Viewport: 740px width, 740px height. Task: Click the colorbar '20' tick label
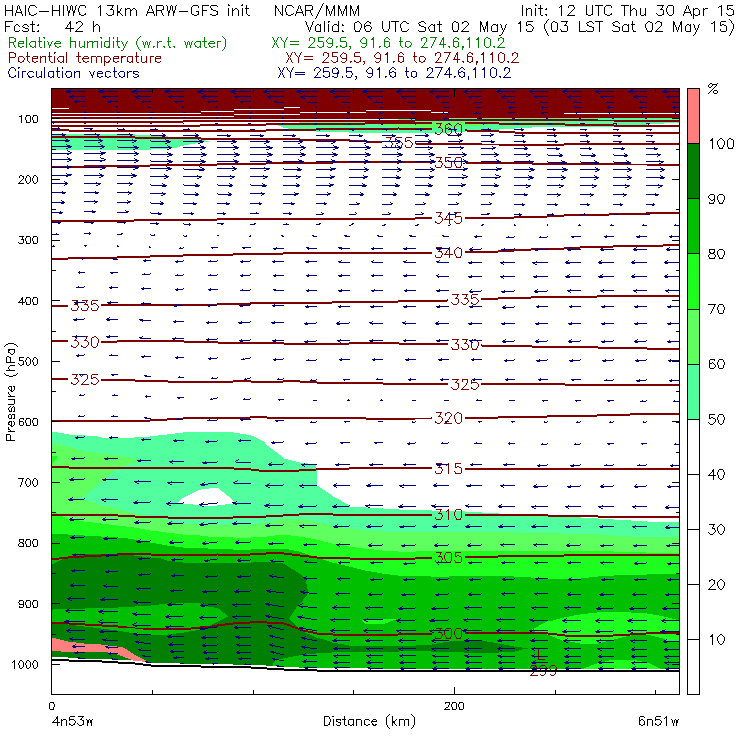(716, 585)
